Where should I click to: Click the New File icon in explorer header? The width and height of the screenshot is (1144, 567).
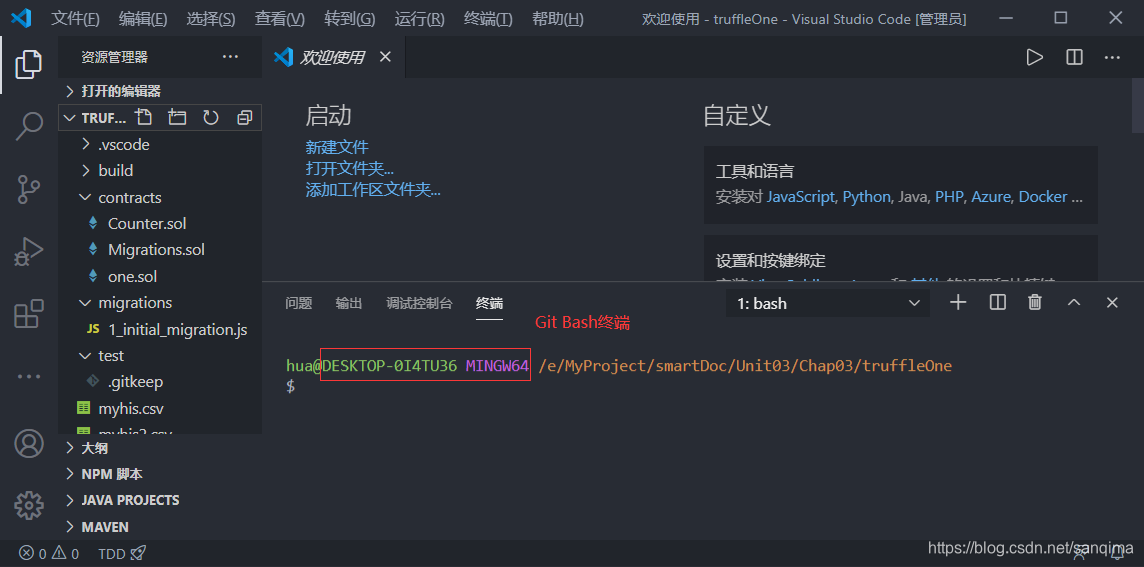144,117
